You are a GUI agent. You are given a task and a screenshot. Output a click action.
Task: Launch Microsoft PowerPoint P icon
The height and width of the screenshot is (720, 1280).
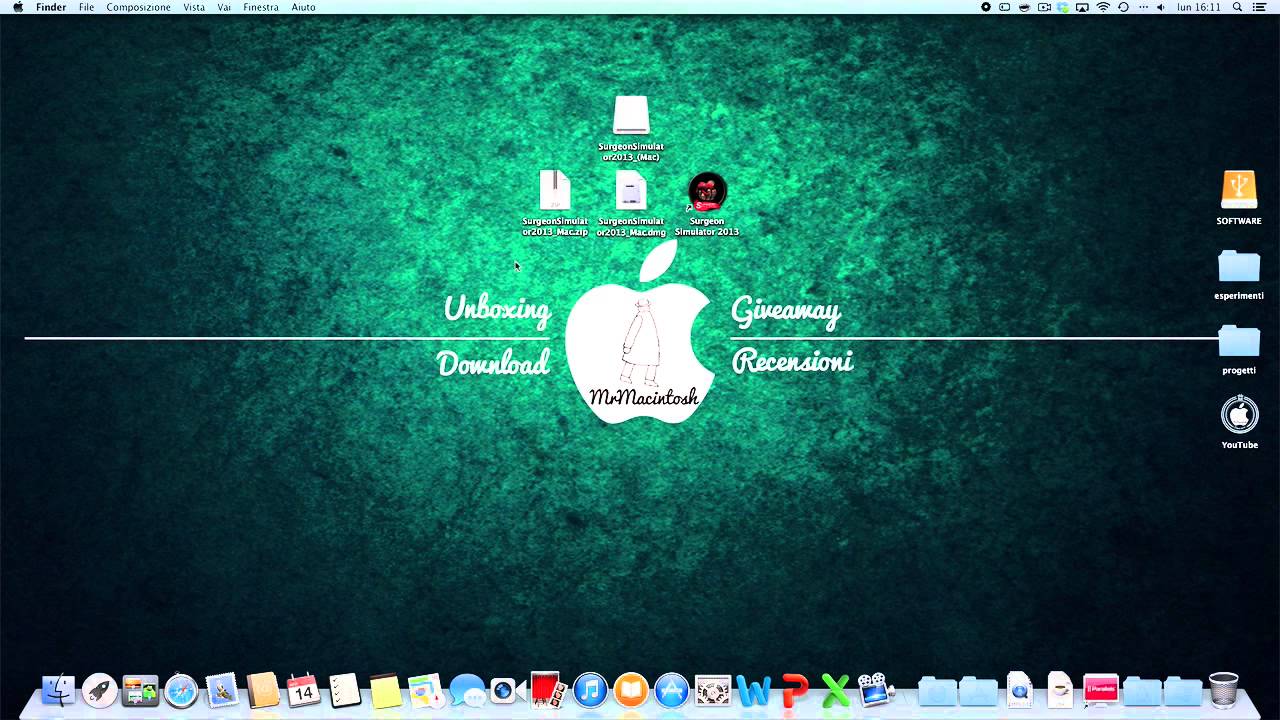[x=795, y=690]
